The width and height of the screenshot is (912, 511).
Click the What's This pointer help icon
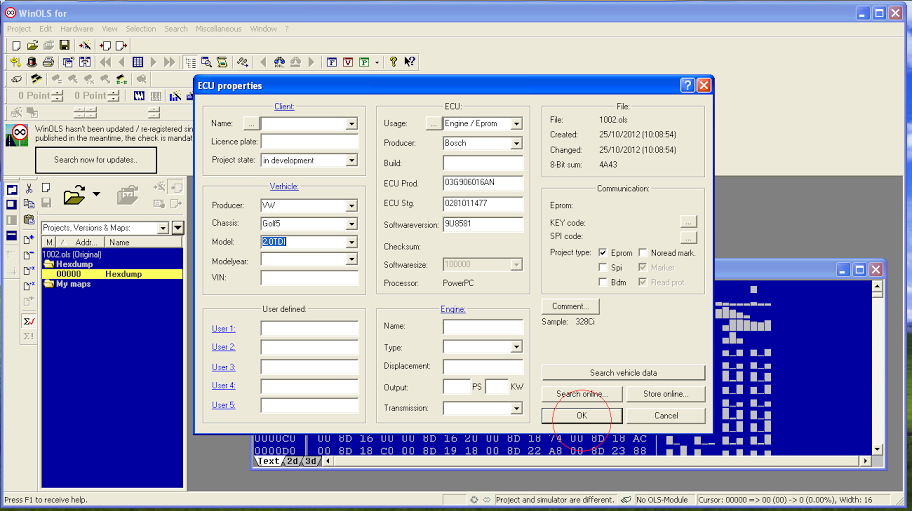click(409, 62)
